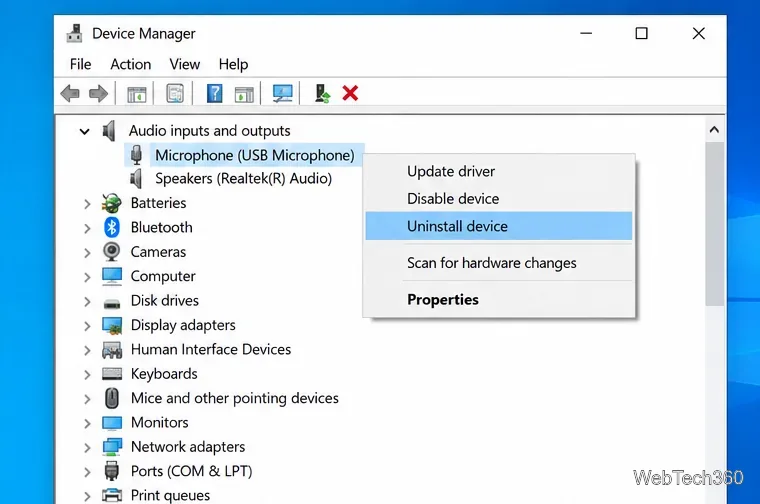Expand the Monitors node
Screen dimensions: 760x504
[x=87, y=423]
